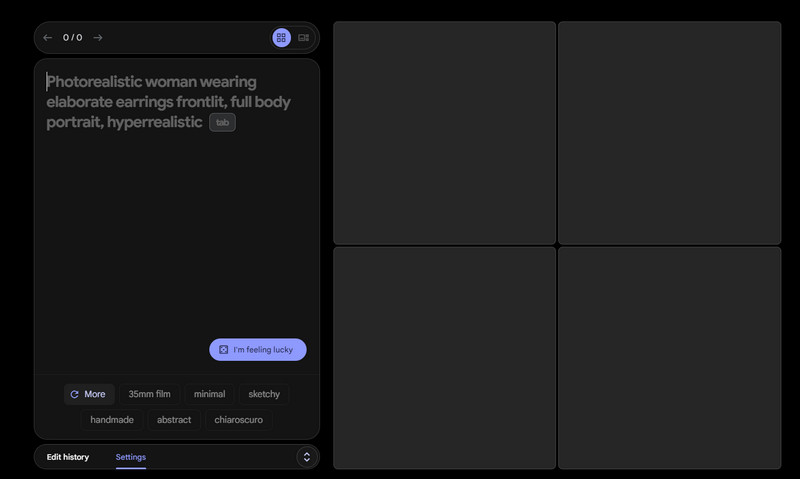The width and height of the screenshot is (800, 479).
Task: Click into the prompt text field
Action: pos(176,220)
